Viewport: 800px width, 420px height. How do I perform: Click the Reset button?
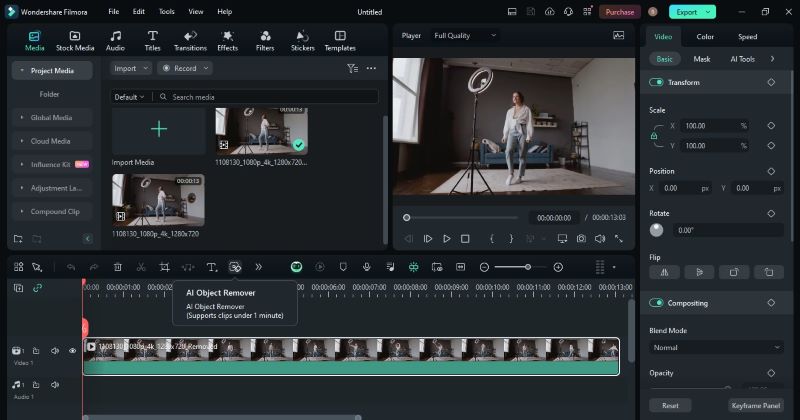pyautogui.click(x=670, y=406)
